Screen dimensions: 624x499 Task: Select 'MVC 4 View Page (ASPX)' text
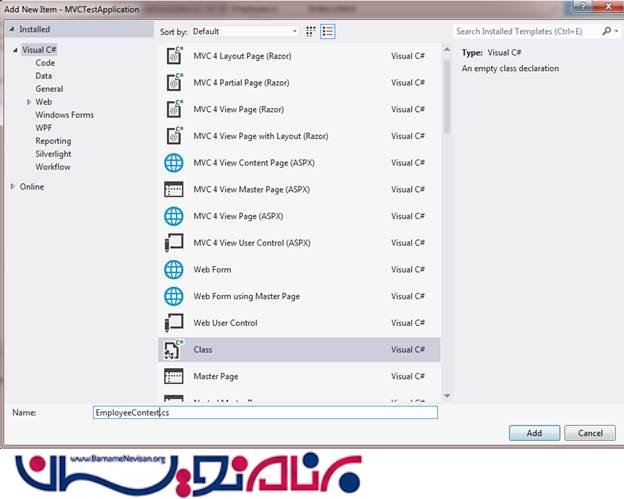pyautogui.click(x=238, y=216)
